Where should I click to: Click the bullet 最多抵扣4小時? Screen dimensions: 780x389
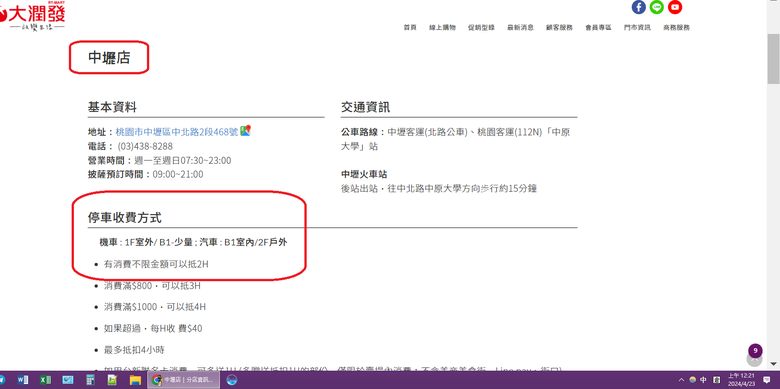(134, 350)
